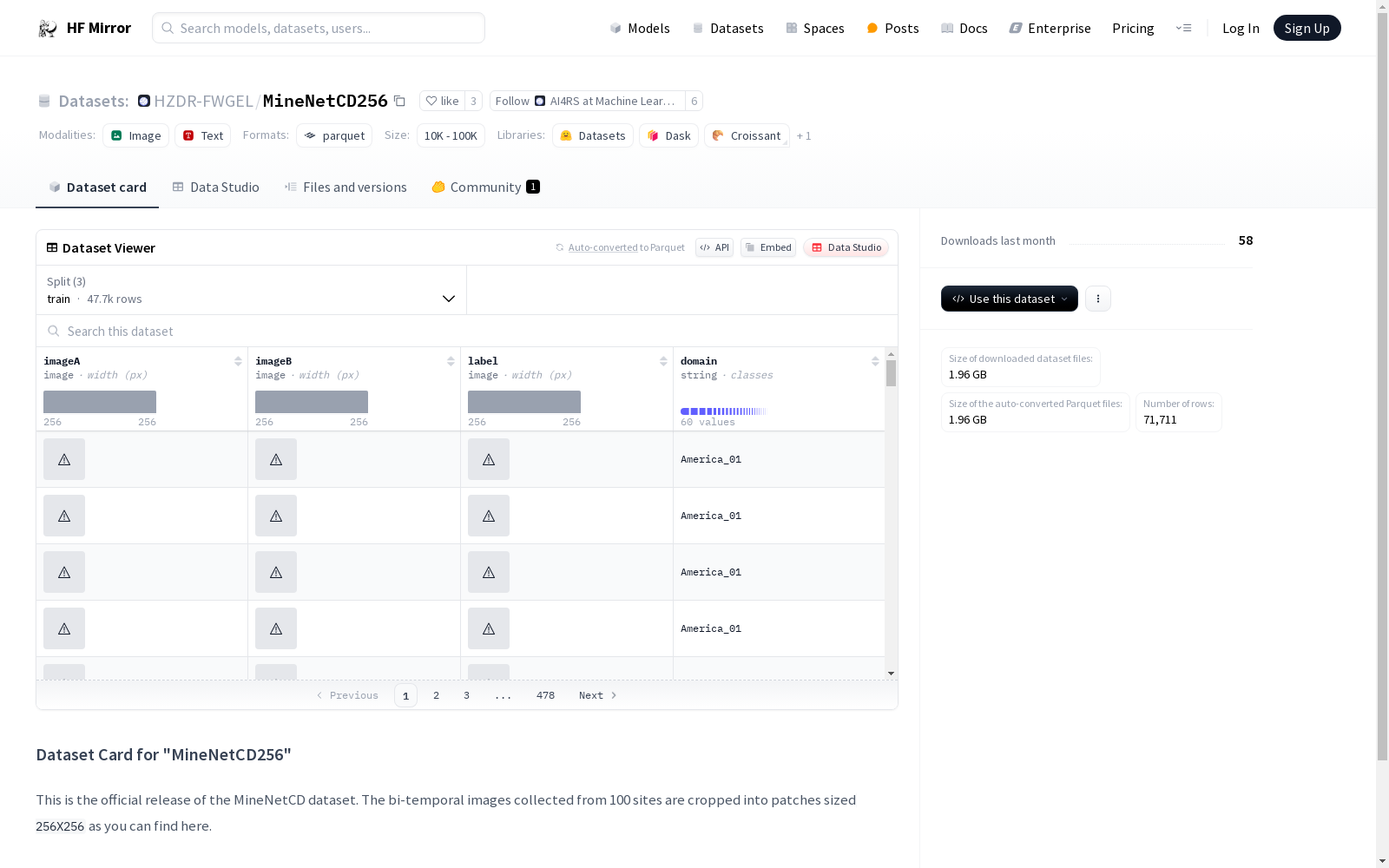
Task: Open Datasets in top navigation
Action: click(727, 28)
